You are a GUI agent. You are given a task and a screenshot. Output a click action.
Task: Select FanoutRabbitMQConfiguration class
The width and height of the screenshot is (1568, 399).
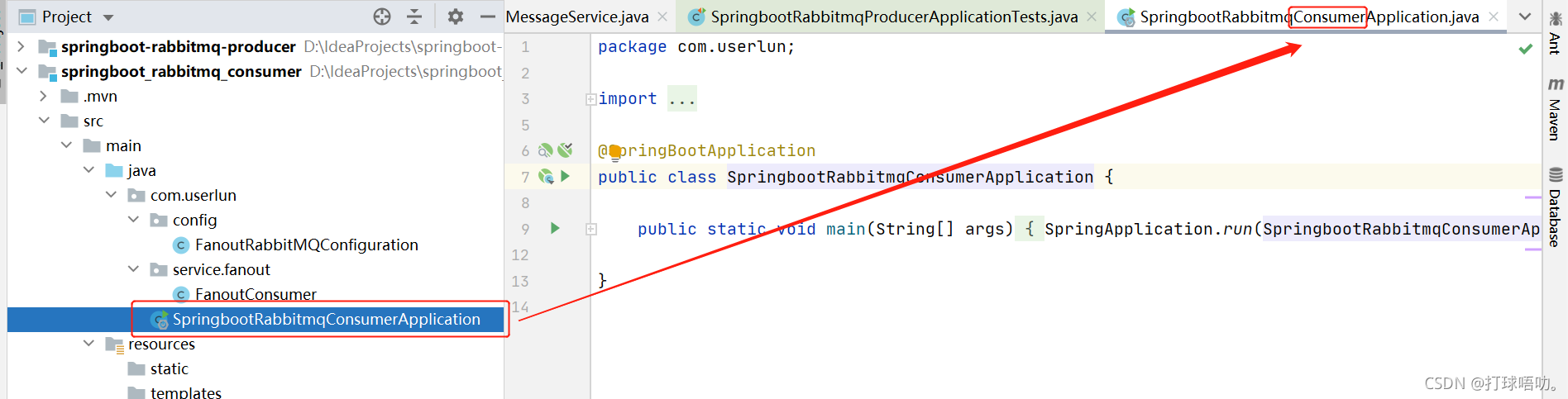[307, 245]
